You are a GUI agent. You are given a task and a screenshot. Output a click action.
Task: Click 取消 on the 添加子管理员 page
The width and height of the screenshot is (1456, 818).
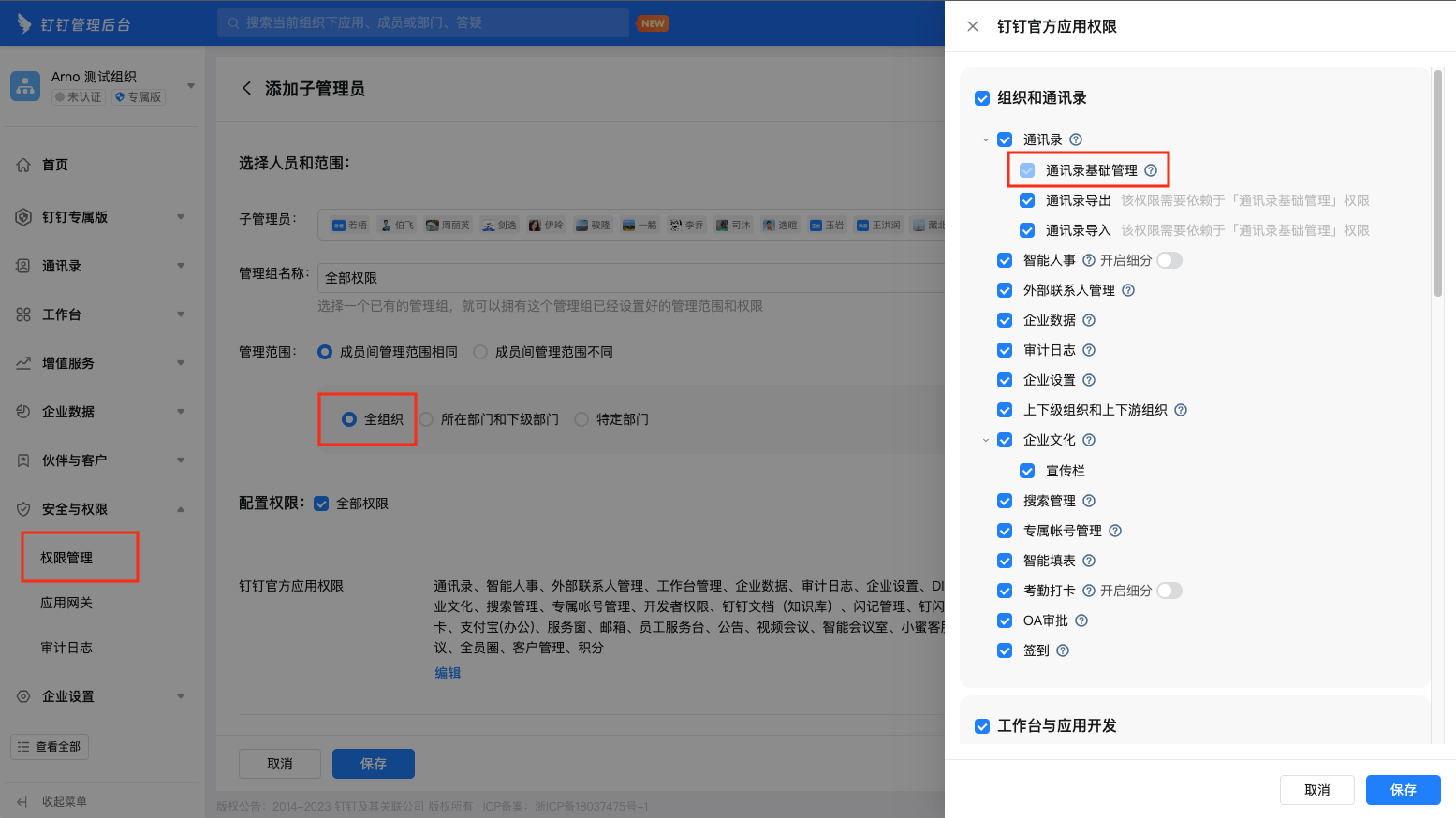coord(279,764)
